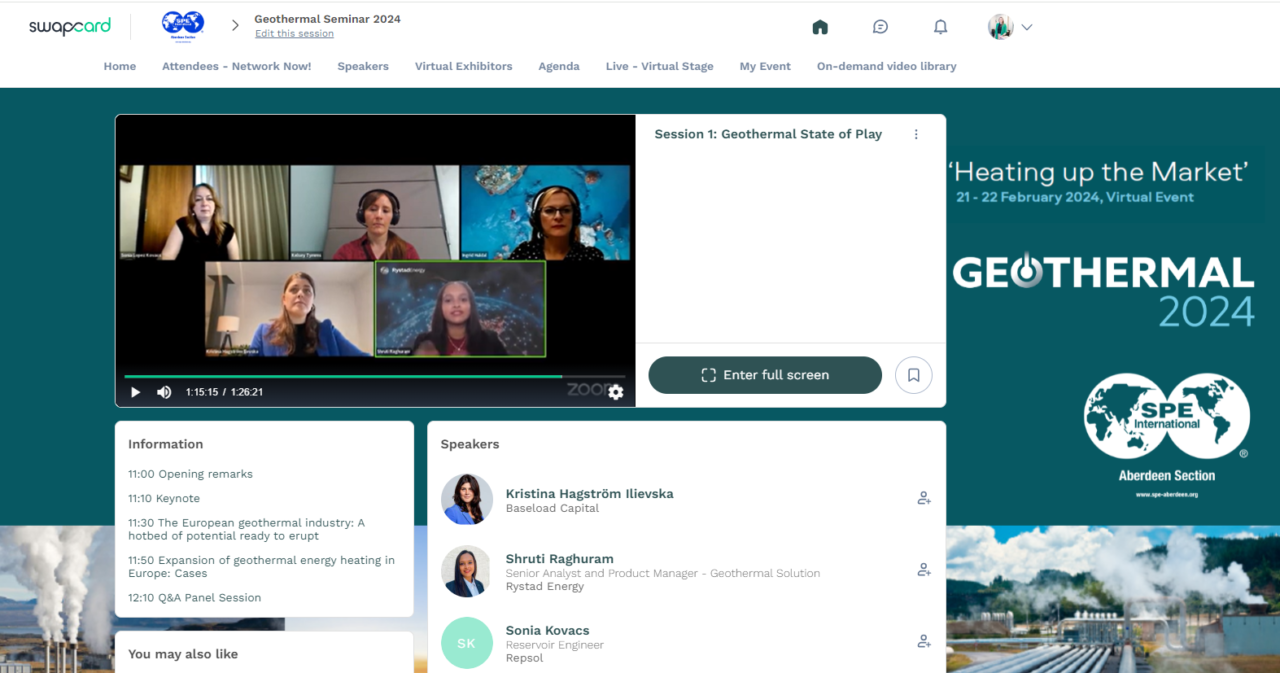
Task: Open the Agenda tab
Action: click(559, 66)
